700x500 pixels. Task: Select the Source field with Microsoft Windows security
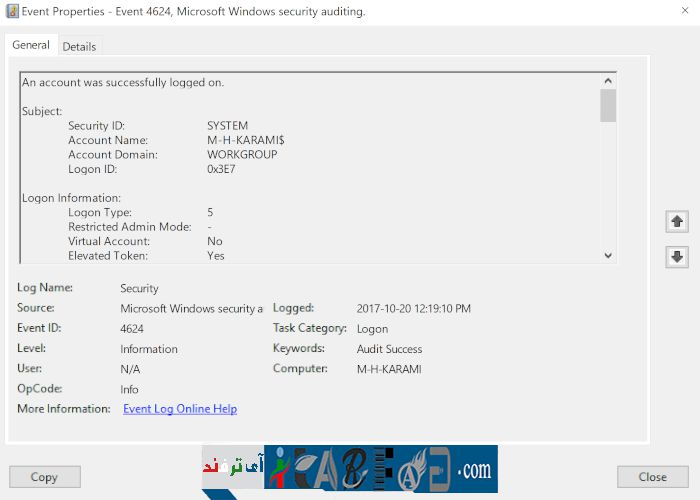pyautogui.click(x=191, y=309)
